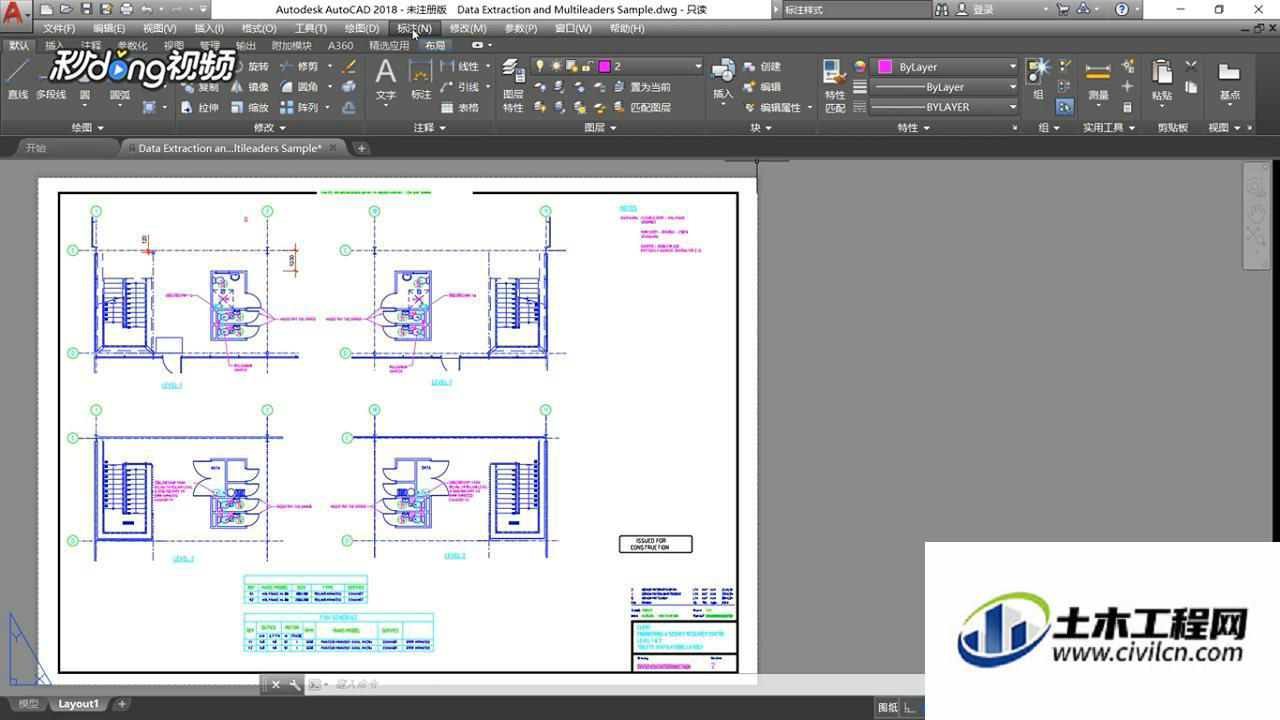Toggle the group selection button in 组 panel
Image resolution: width=1280 pixels, height=720 pixels.
(1064, 107)
